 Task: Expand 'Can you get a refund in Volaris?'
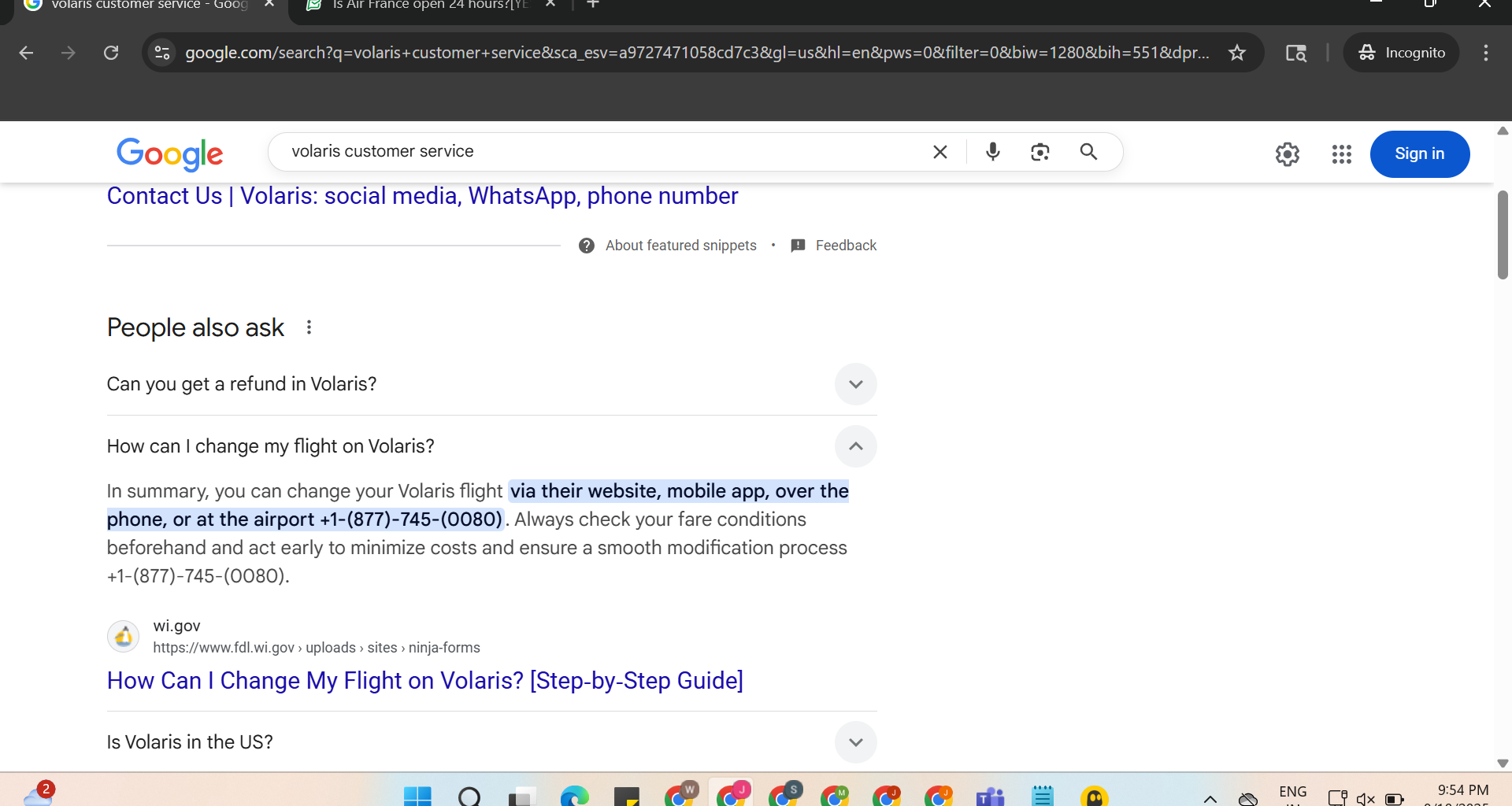click(x=491, y=384)
